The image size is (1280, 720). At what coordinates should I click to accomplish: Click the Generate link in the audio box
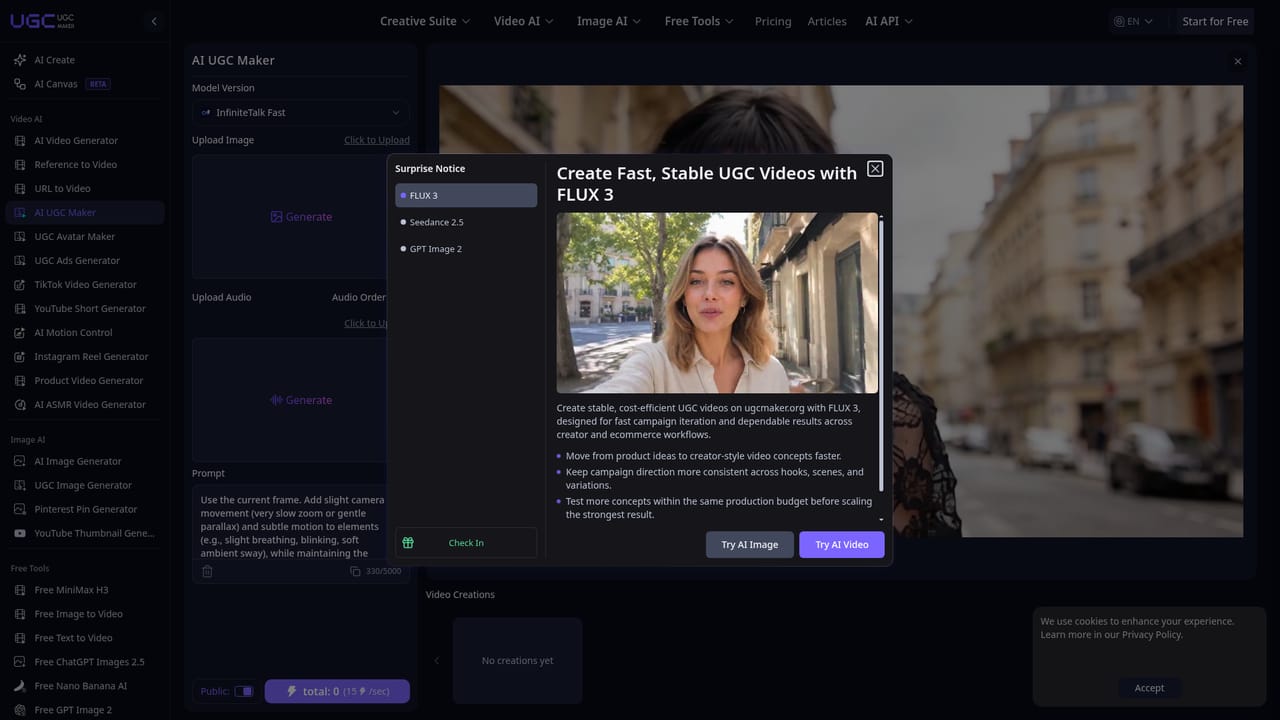pos(301,400)
